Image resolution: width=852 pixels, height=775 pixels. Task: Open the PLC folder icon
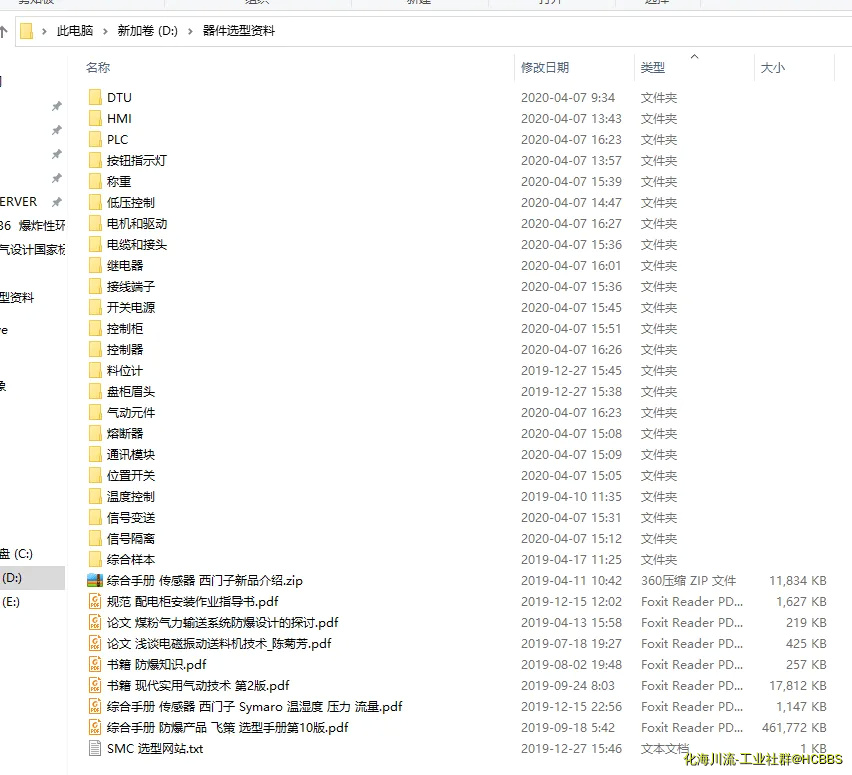click(x=95, y=140)
